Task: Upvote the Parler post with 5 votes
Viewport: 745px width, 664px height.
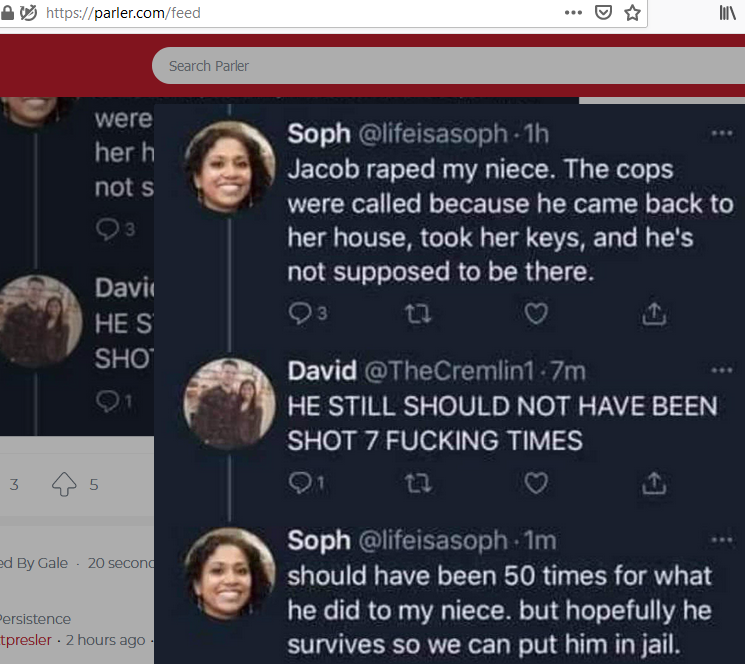Action: (x=65, y=485)
